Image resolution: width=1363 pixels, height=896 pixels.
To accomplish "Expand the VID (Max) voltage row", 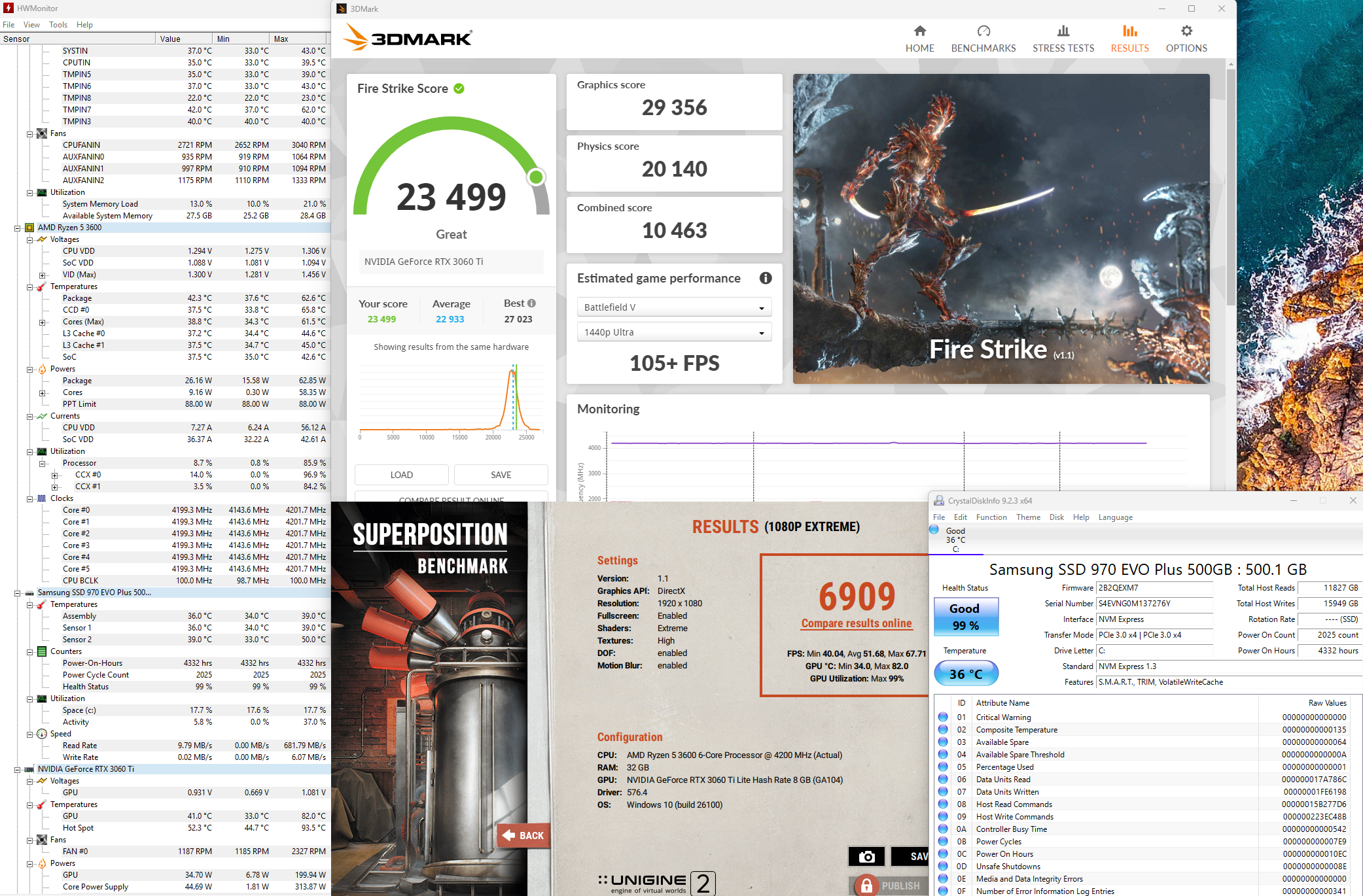I will [43, 275].
